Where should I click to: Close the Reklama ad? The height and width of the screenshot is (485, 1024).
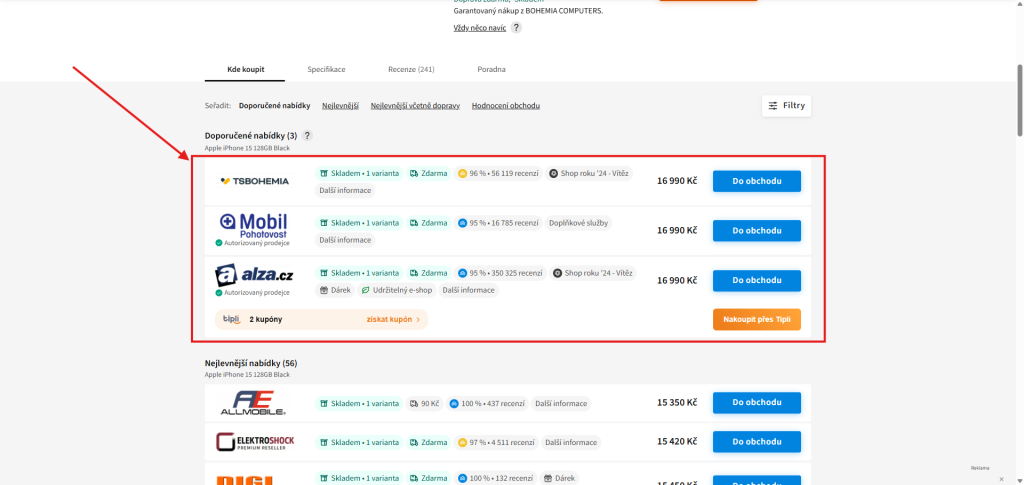(1002, 478)
